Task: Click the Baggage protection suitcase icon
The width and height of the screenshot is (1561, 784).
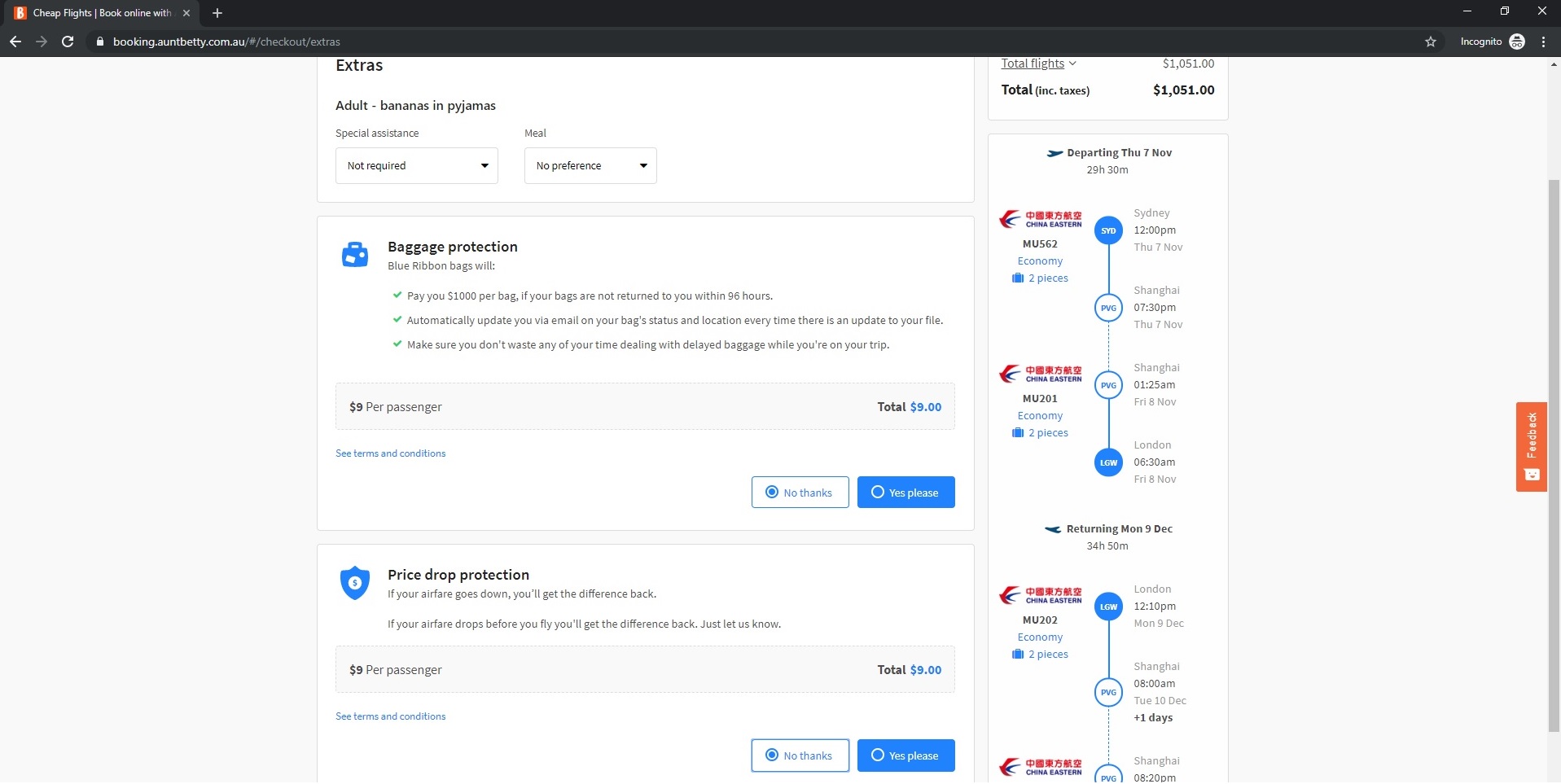Action: 355,255
